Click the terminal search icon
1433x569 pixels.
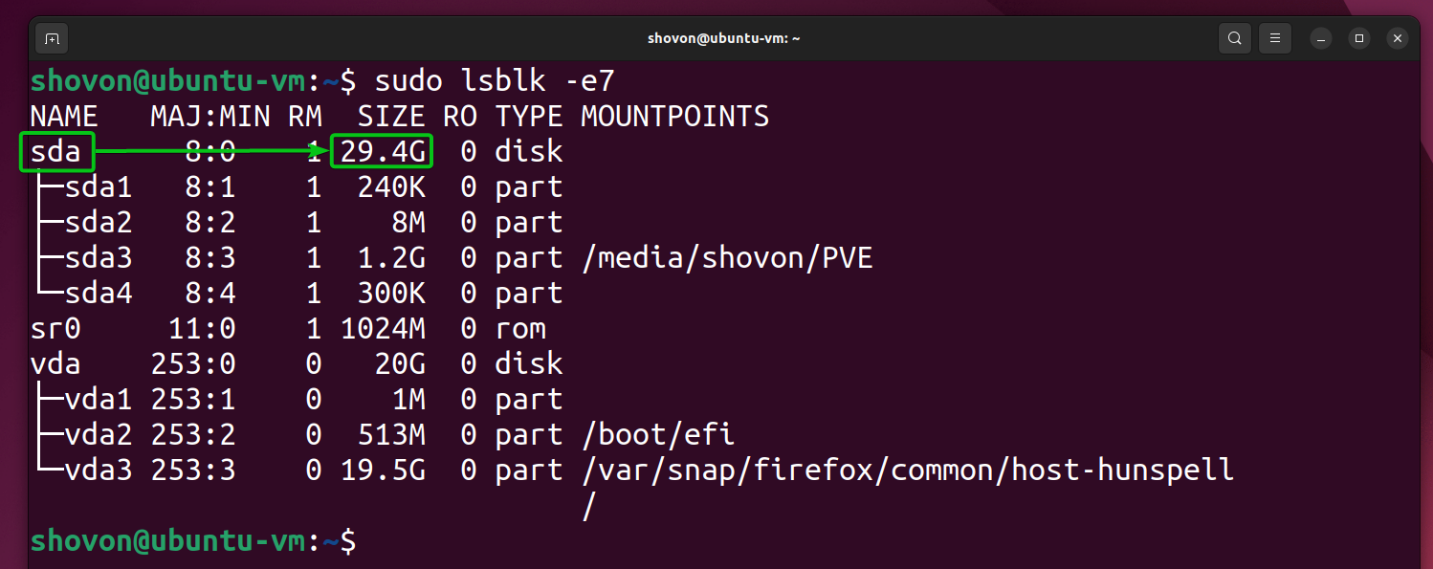click(x=1235, y=39)
